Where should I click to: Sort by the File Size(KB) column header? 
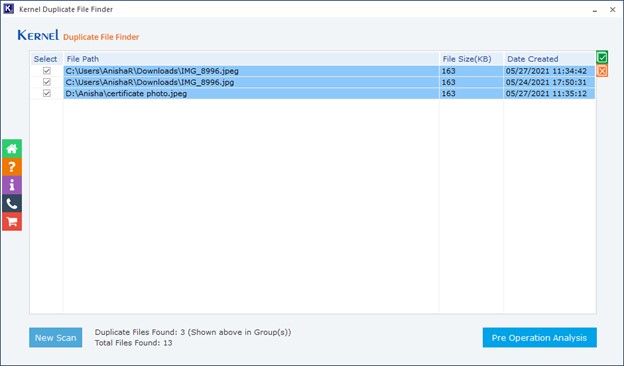click(x=472, y=59)
